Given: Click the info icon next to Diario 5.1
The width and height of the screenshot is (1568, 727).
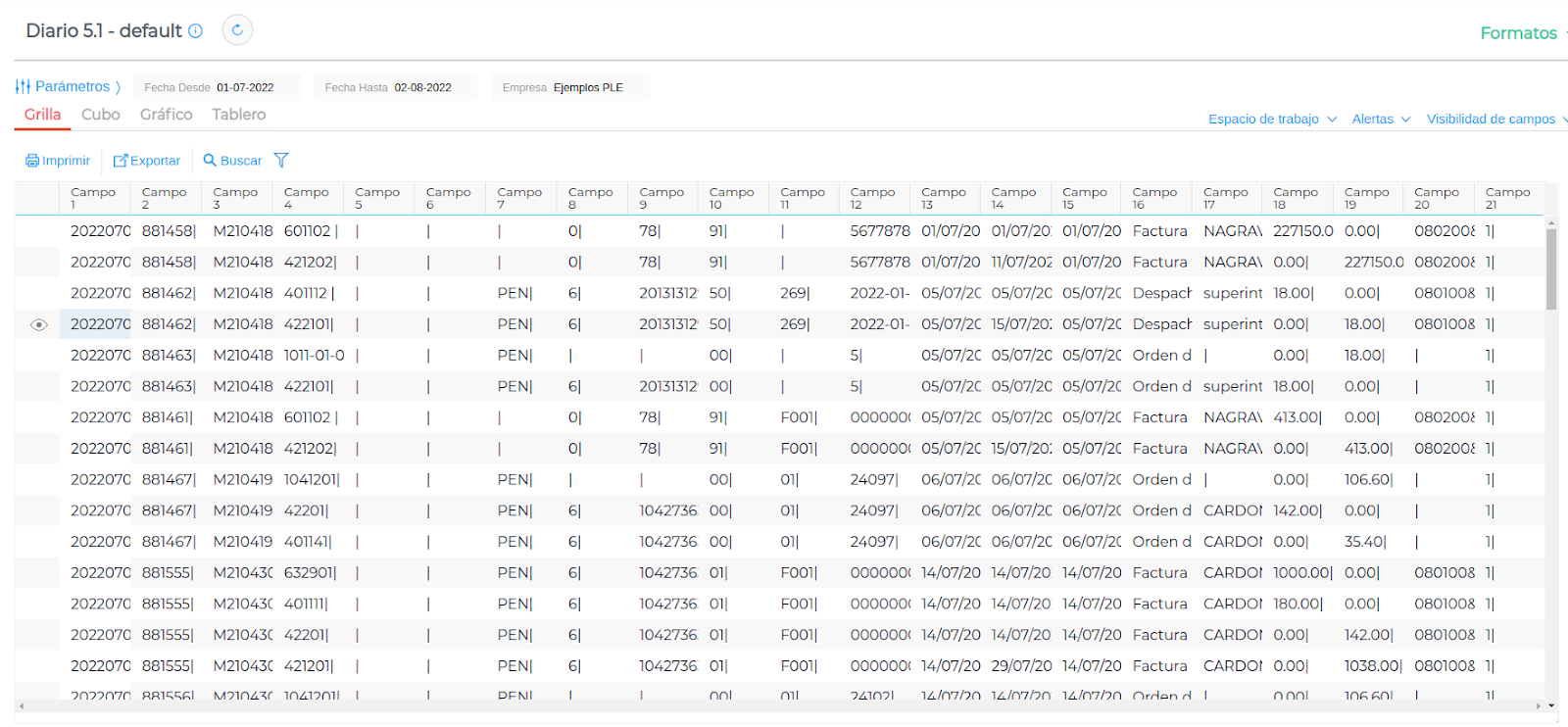Looking at the screenshot, I should (x=195, y=31).
